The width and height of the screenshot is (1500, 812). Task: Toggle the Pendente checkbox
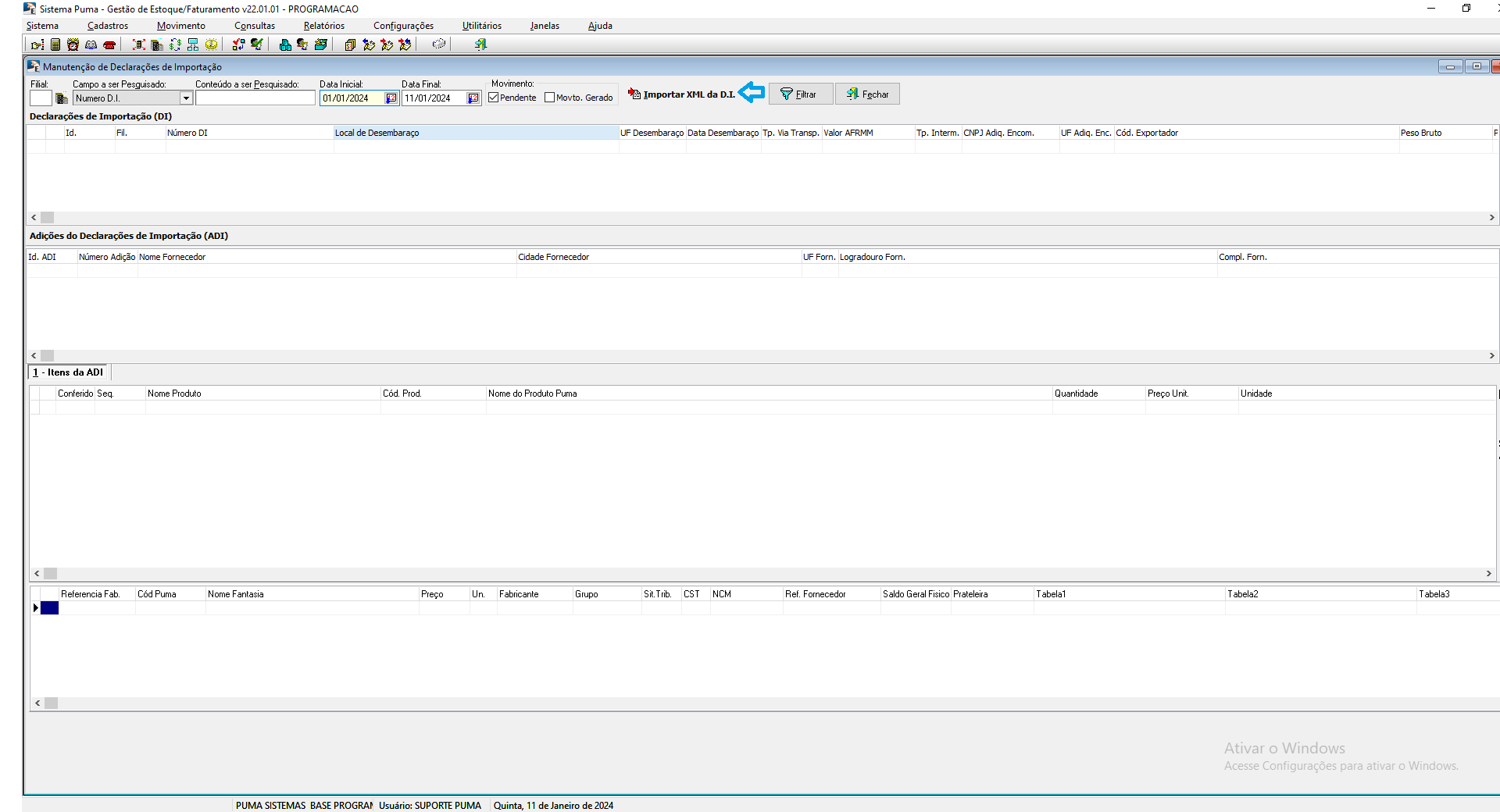(494, 98)
